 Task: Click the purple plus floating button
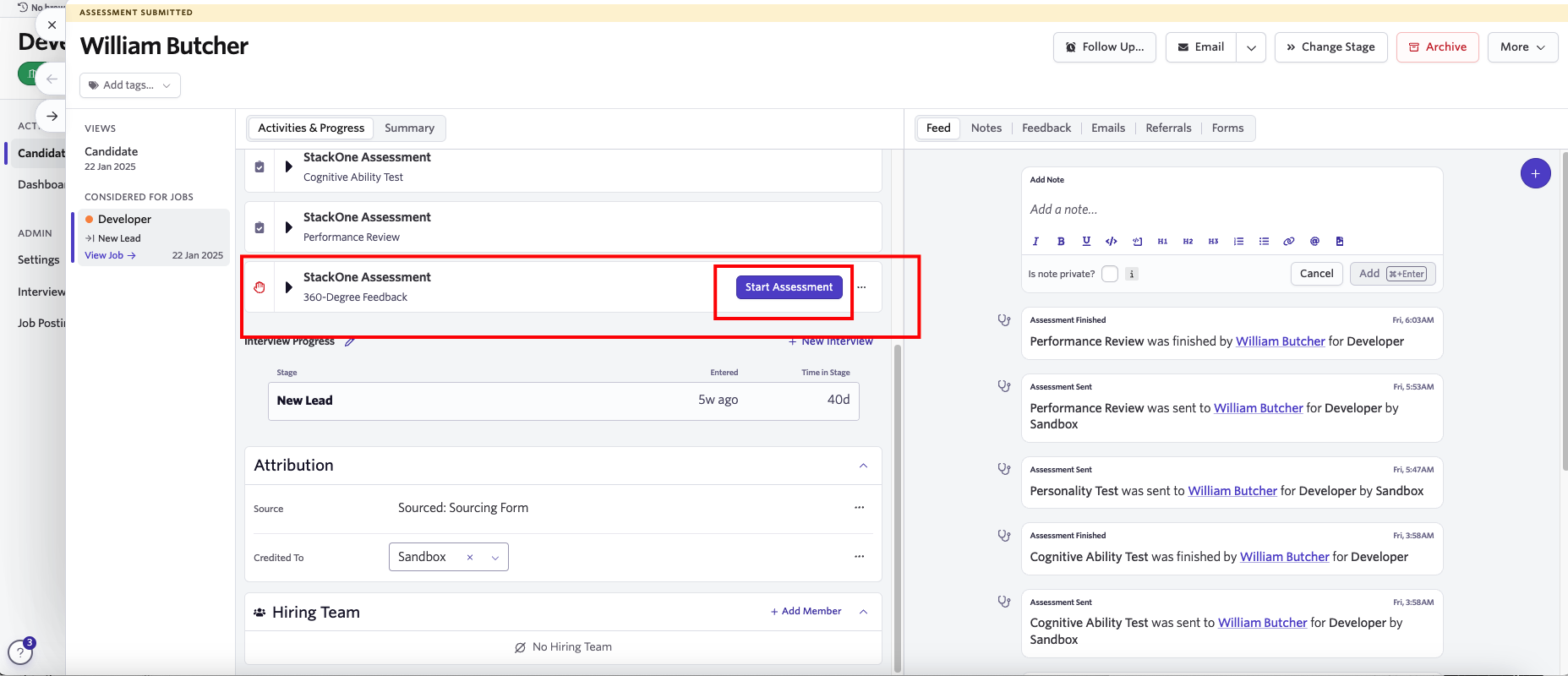point(1535,173)
